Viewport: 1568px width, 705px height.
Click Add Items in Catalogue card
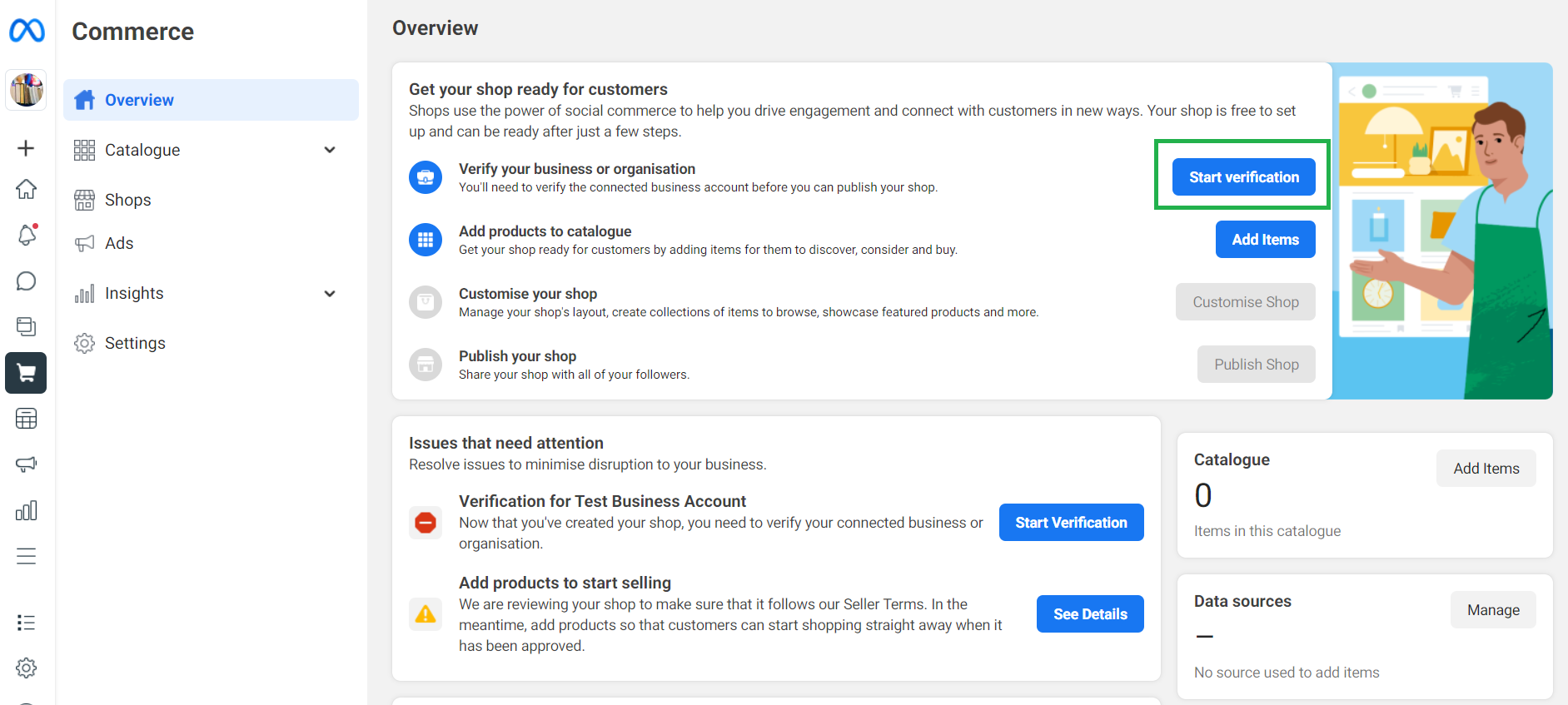coord(1486,469)
